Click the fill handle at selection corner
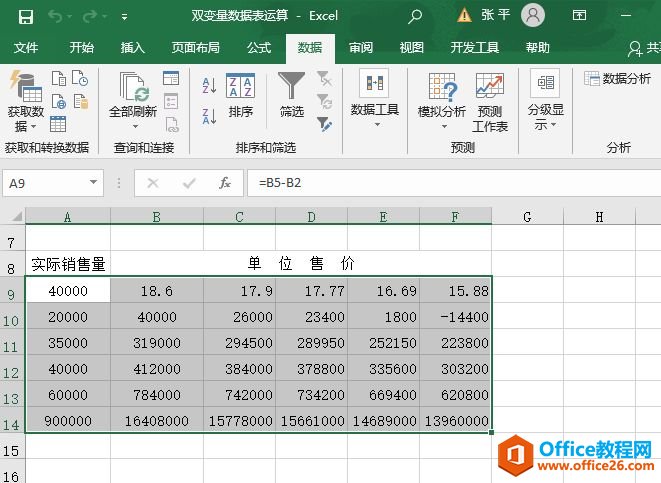 tap(492, 432)
